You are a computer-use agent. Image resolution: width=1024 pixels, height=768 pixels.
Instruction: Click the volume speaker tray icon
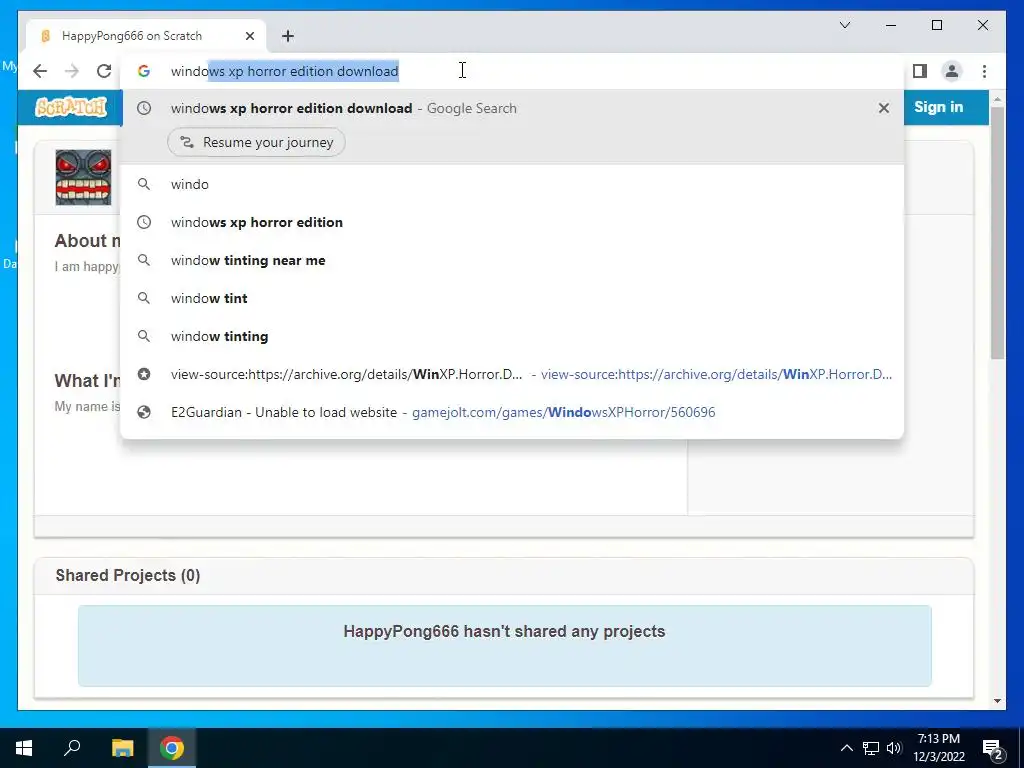coord(894,748)
